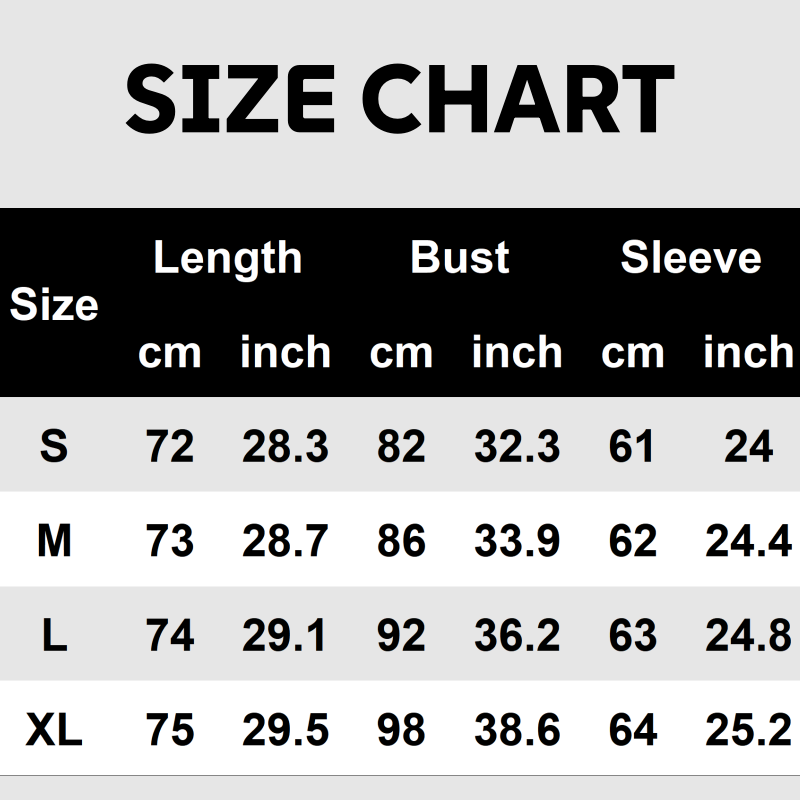
Task: Click the cm subheader under Length
Action: click(x=169, y=352)
